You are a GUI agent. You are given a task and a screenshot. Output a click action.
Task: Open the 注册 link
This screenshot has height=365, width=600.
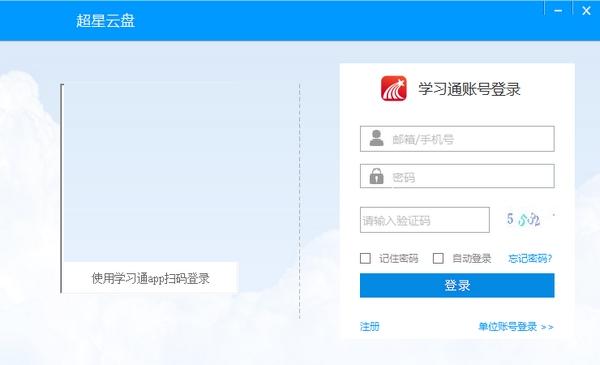[x=370, y=326]
